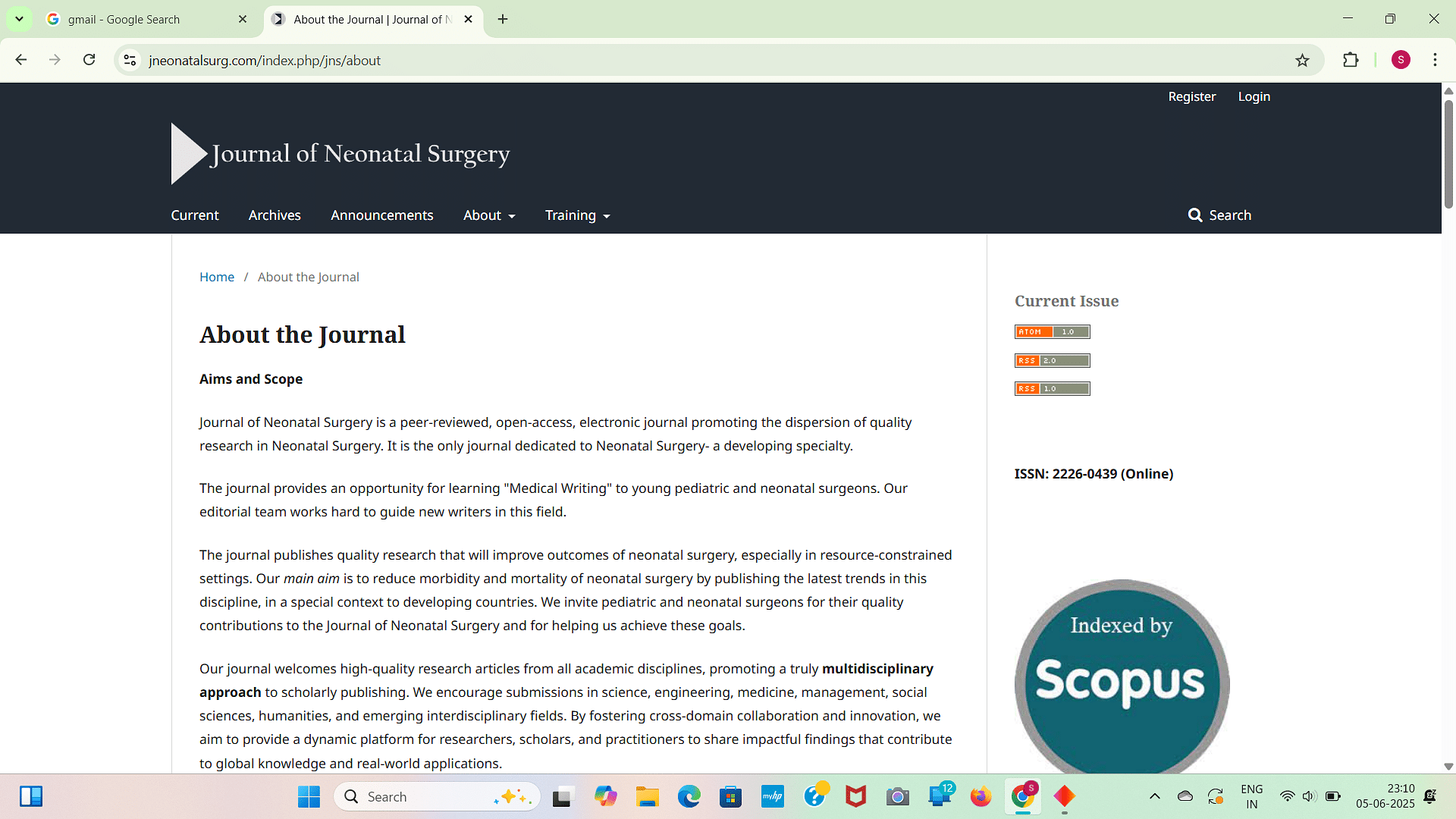This screenshot has height=819, width=1456.
Task: Open the Announcements menu item
Action: point(382,215)
